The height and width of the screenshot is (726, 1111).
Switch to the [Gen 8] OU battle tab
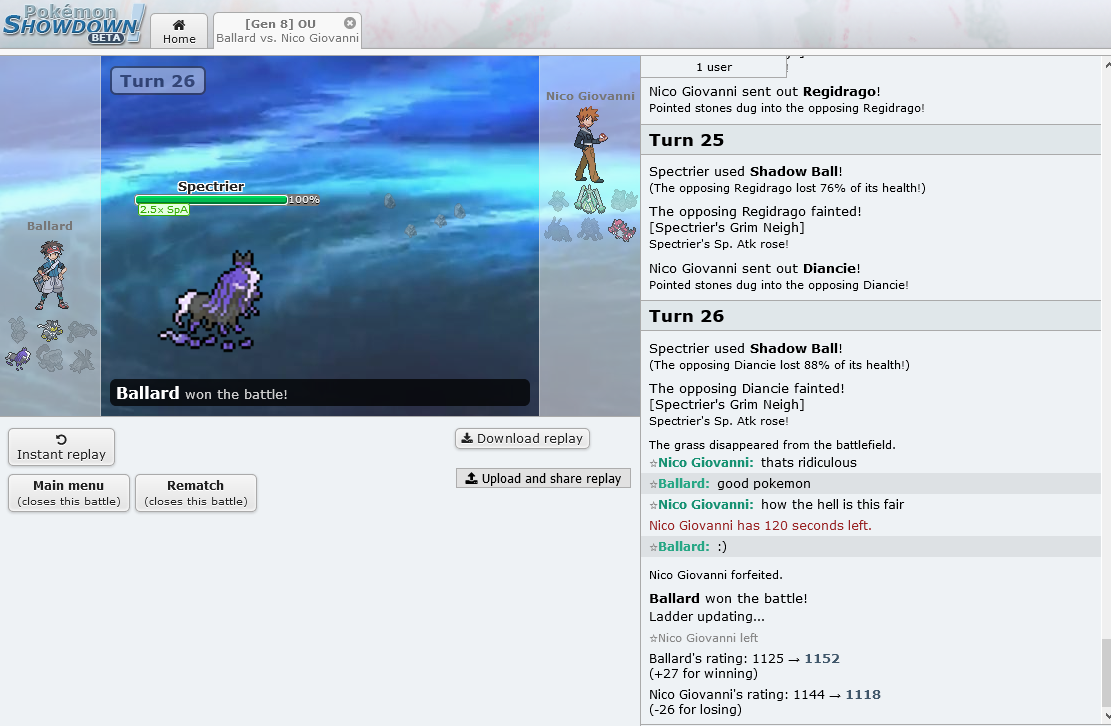(x=287, y=31)
